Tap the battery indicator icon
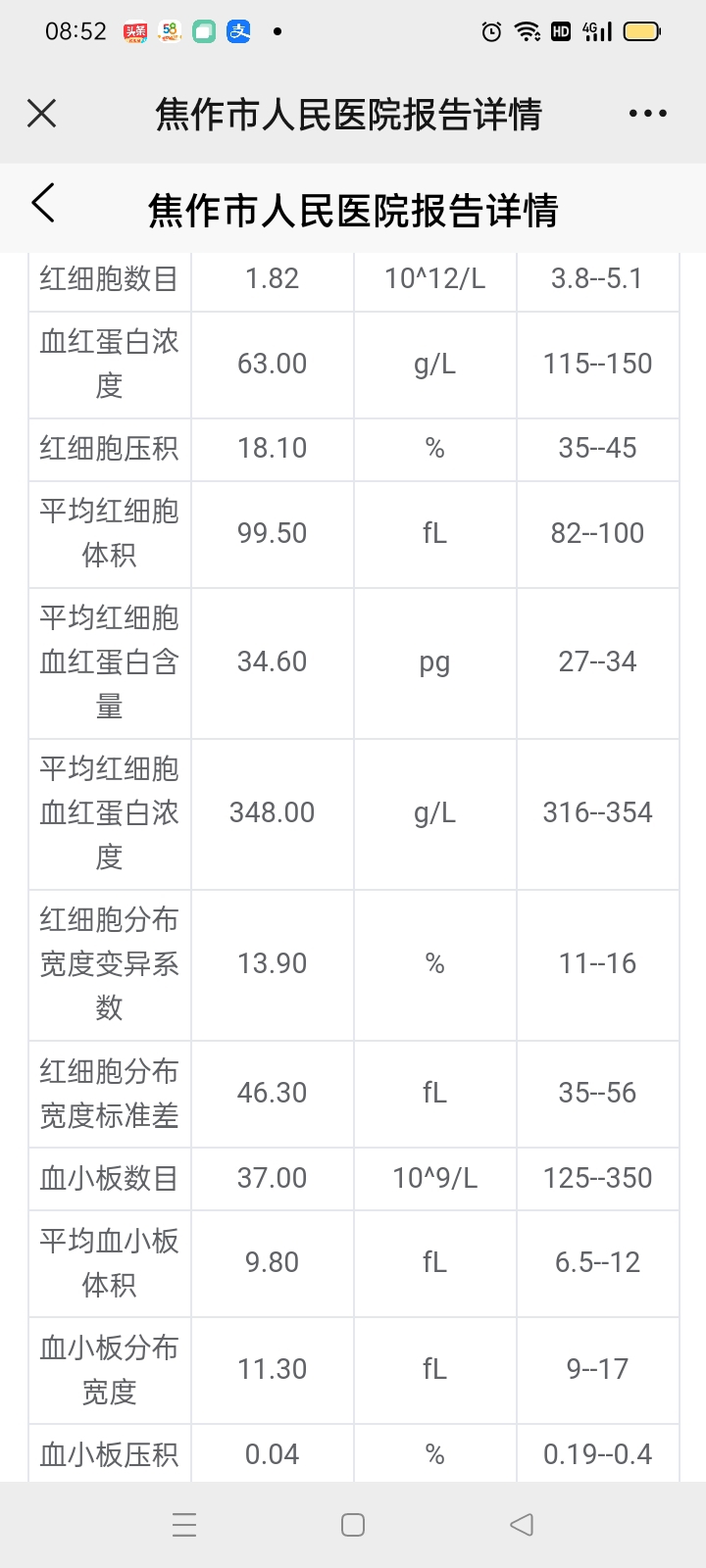 click(x=642, y=32)
